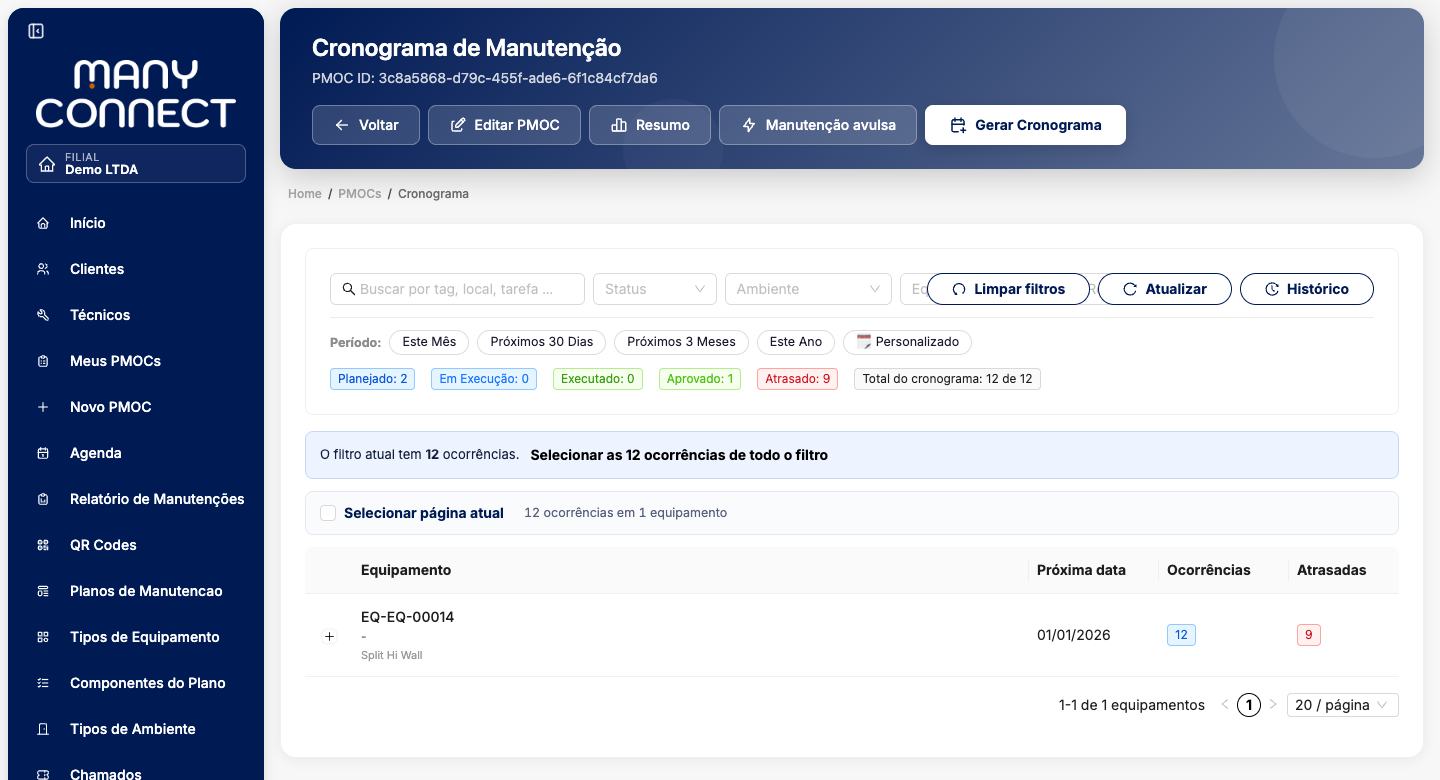The height and width of the screenshot is (780, 1440).
Task: Choose the Este Mês period chip
Action: tap(429, 342)
